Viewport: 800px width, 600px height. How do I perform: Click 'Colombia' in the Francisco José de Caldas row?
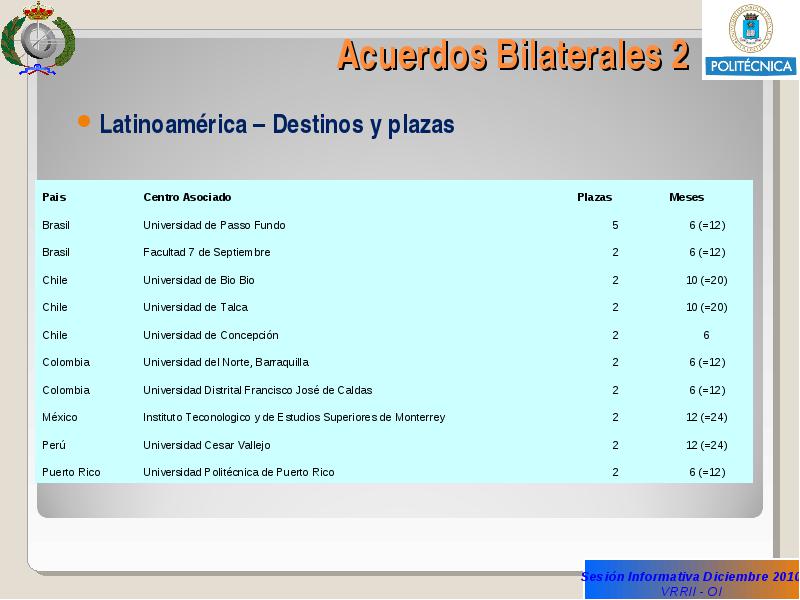pos(66,390)
